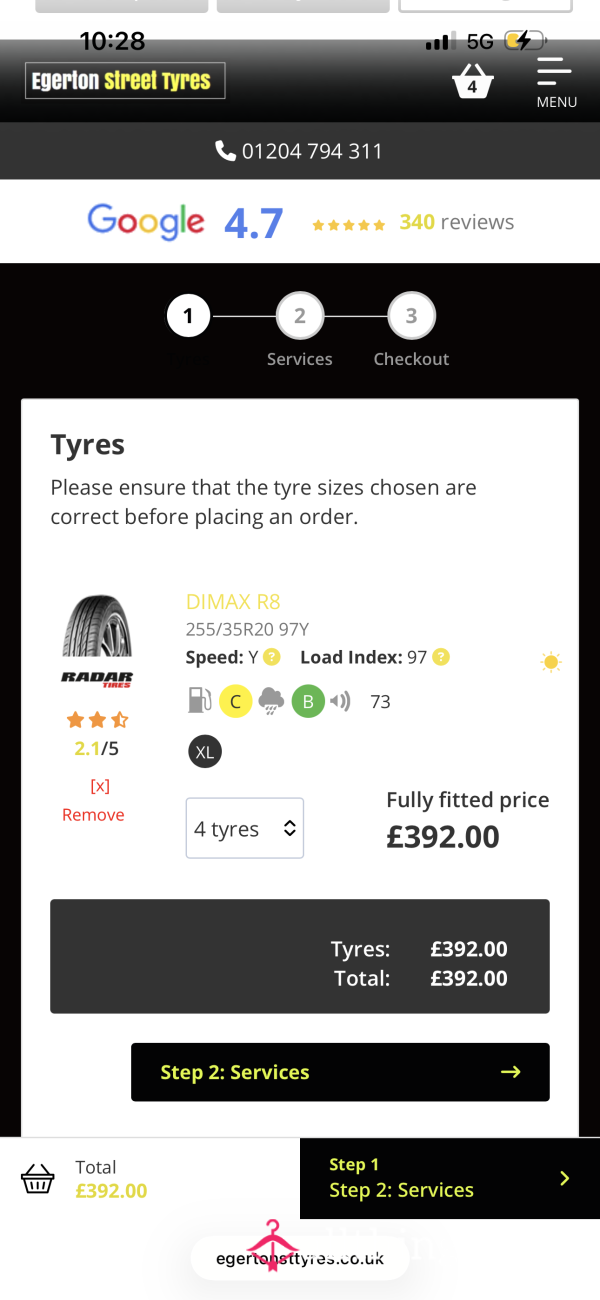Select the step 1 circle
600x1300 pixels.
pyautogui.click(x=188, y=317)
